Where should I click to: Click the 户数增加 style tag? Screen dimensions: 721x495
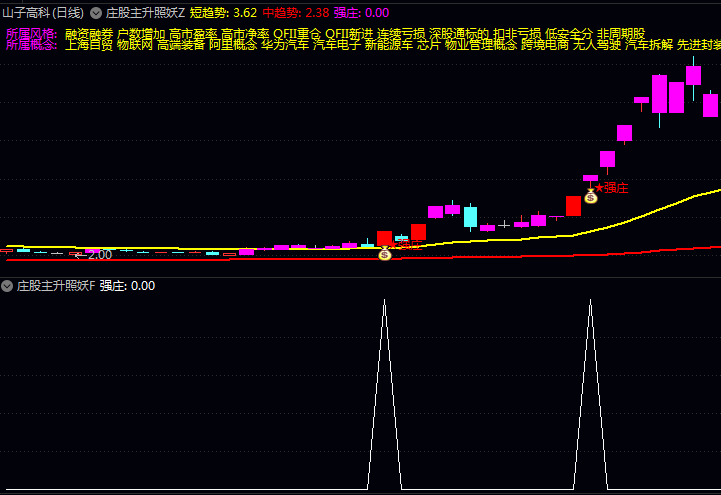(x=141, y=34)
